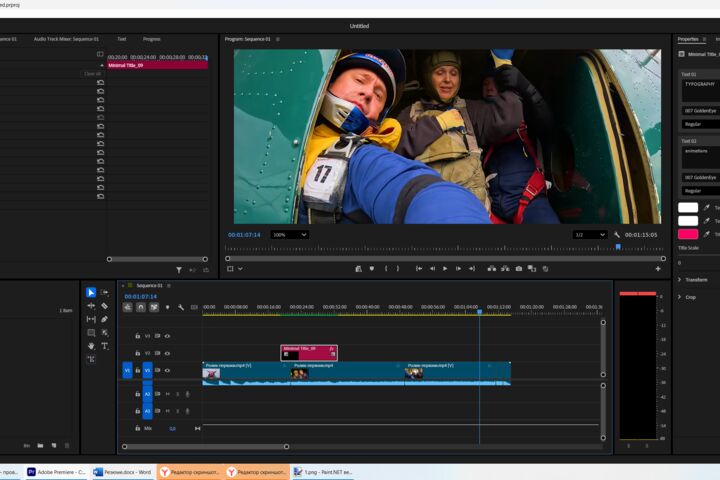Select the Pen tool

[x=105, y=319]
